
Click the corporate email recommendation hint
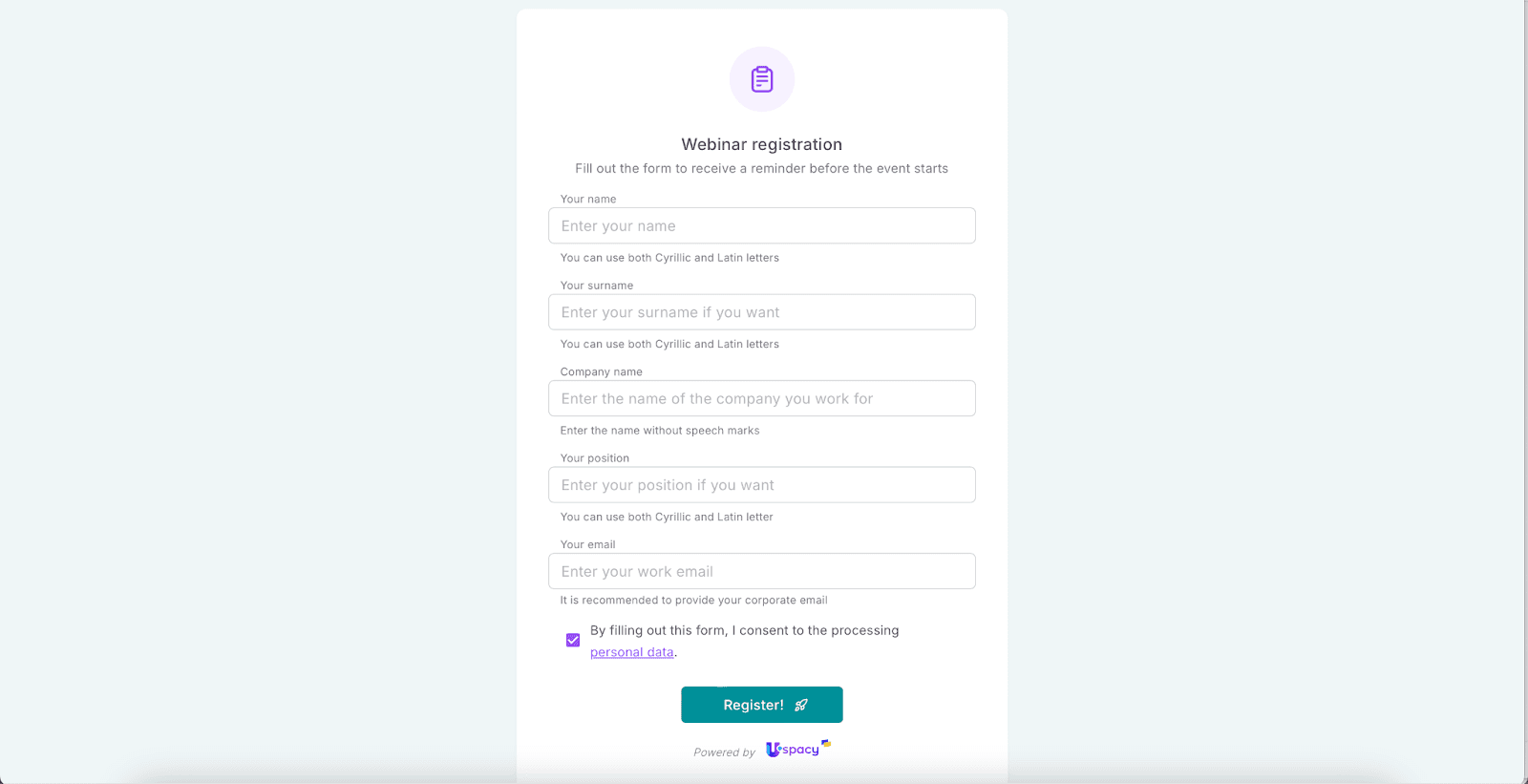point(693,601)
